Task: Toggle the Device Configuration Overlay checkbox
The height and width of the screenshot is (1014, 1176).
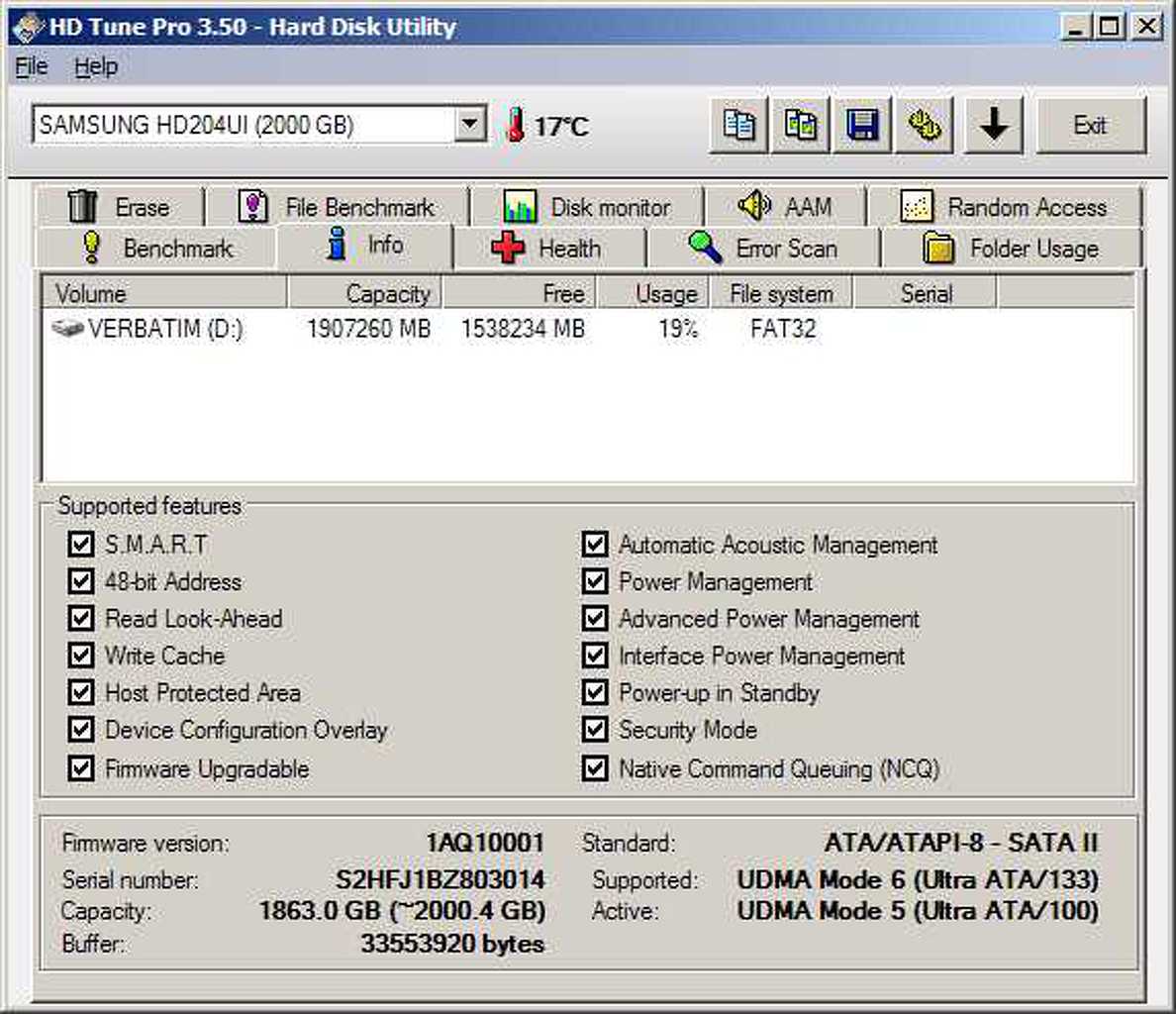Action: (81, 729)
